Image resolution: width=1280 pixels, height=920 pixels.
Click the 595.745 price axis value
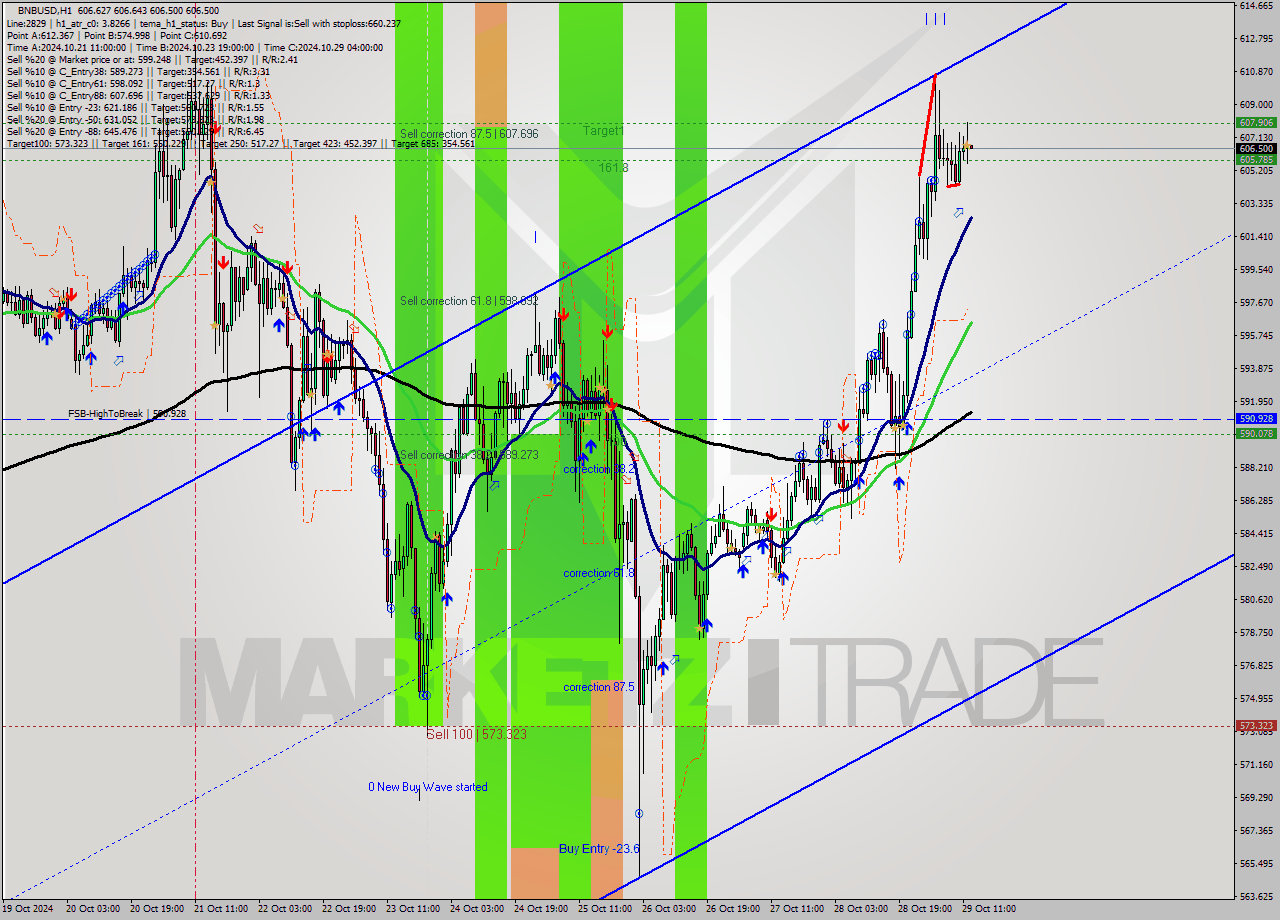pyautogui.click(x=1256, y=336)
